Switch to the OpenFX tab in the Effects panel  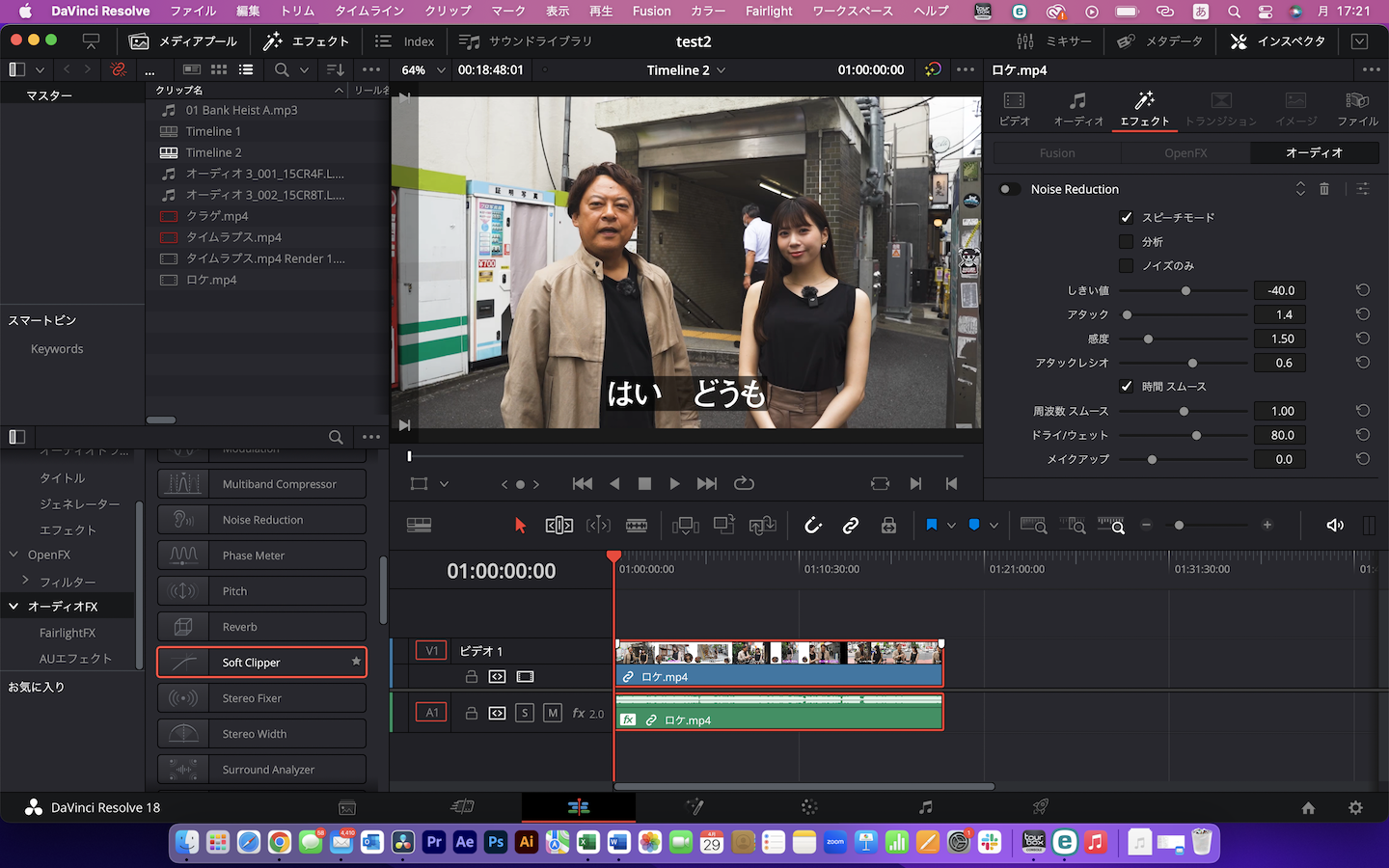click(1185, 152)
